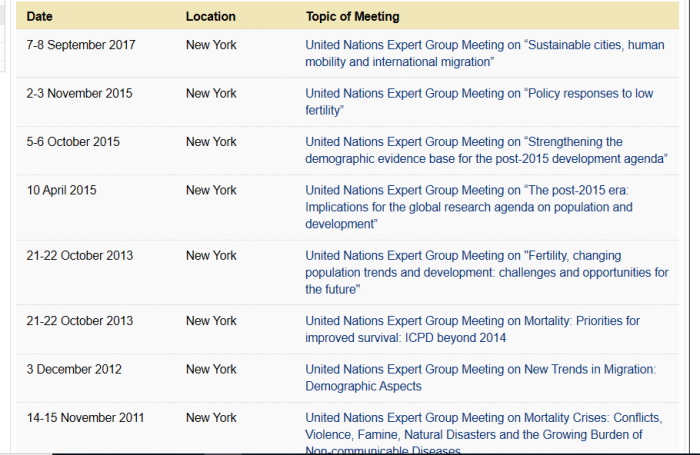Select the 2-3 November 2015 date cell
This screenshot has height=455, width=700.
79,93
